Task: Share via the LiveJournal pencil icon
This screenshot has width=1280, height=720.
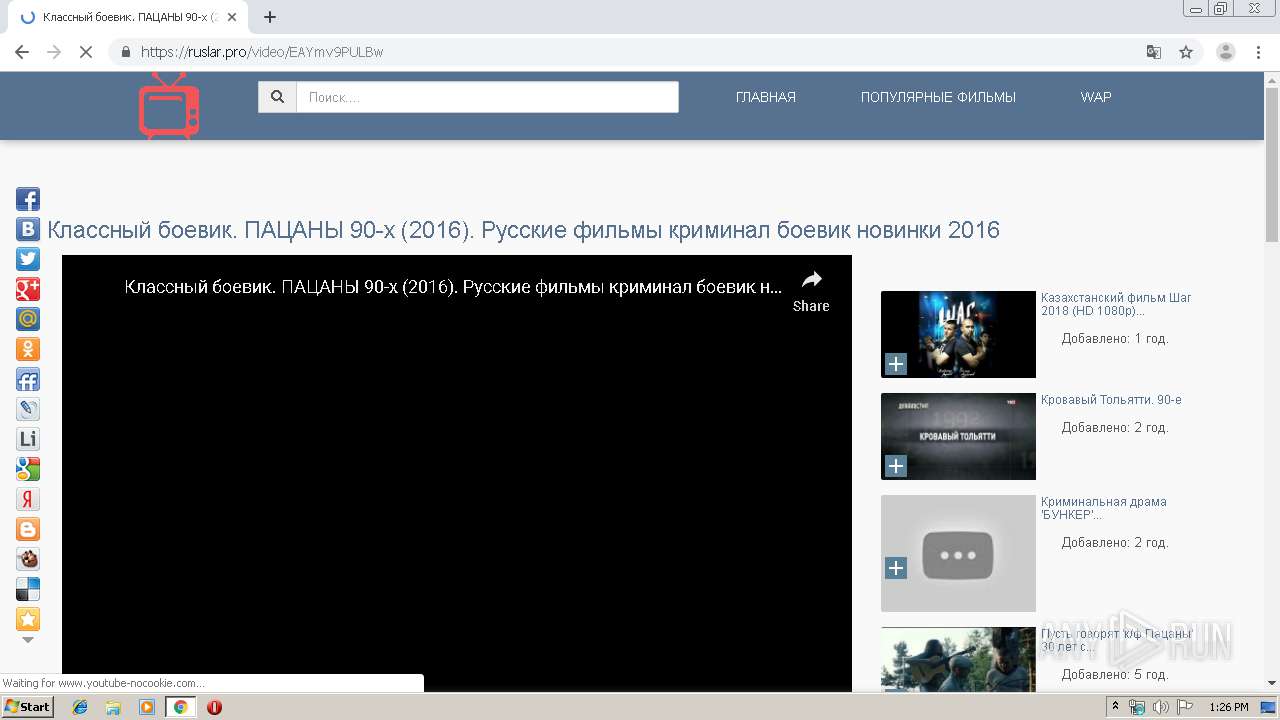Action: click(28, 409)
